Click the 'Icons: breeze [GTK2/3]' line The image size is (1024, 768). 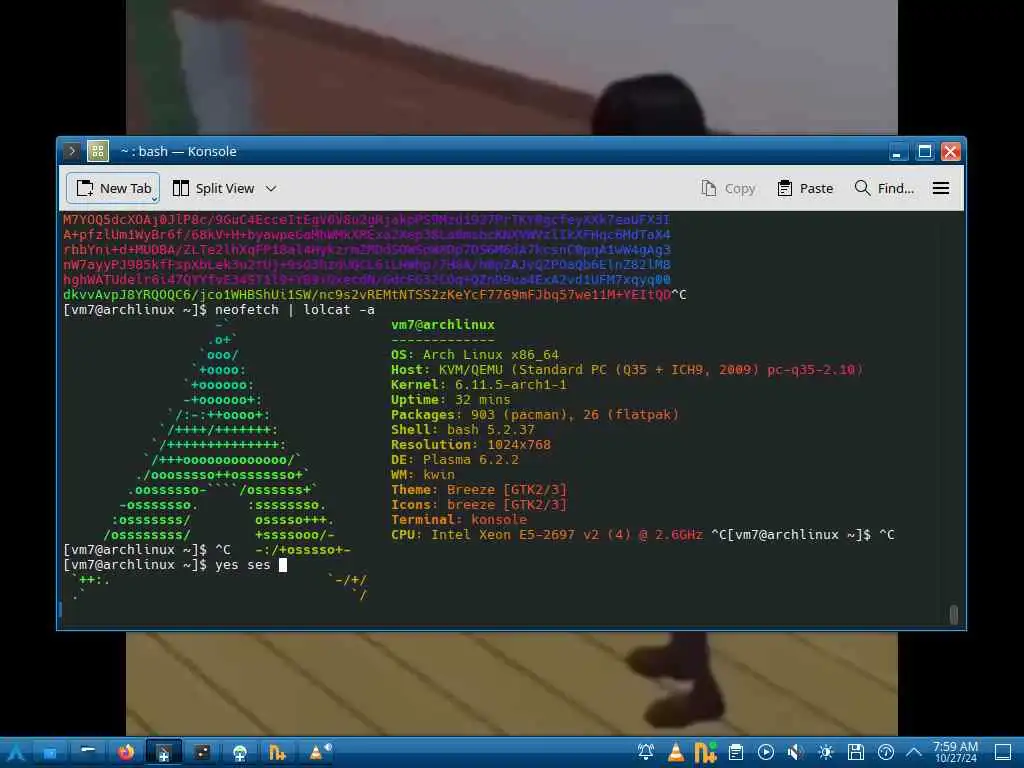(x=479, y=505)
